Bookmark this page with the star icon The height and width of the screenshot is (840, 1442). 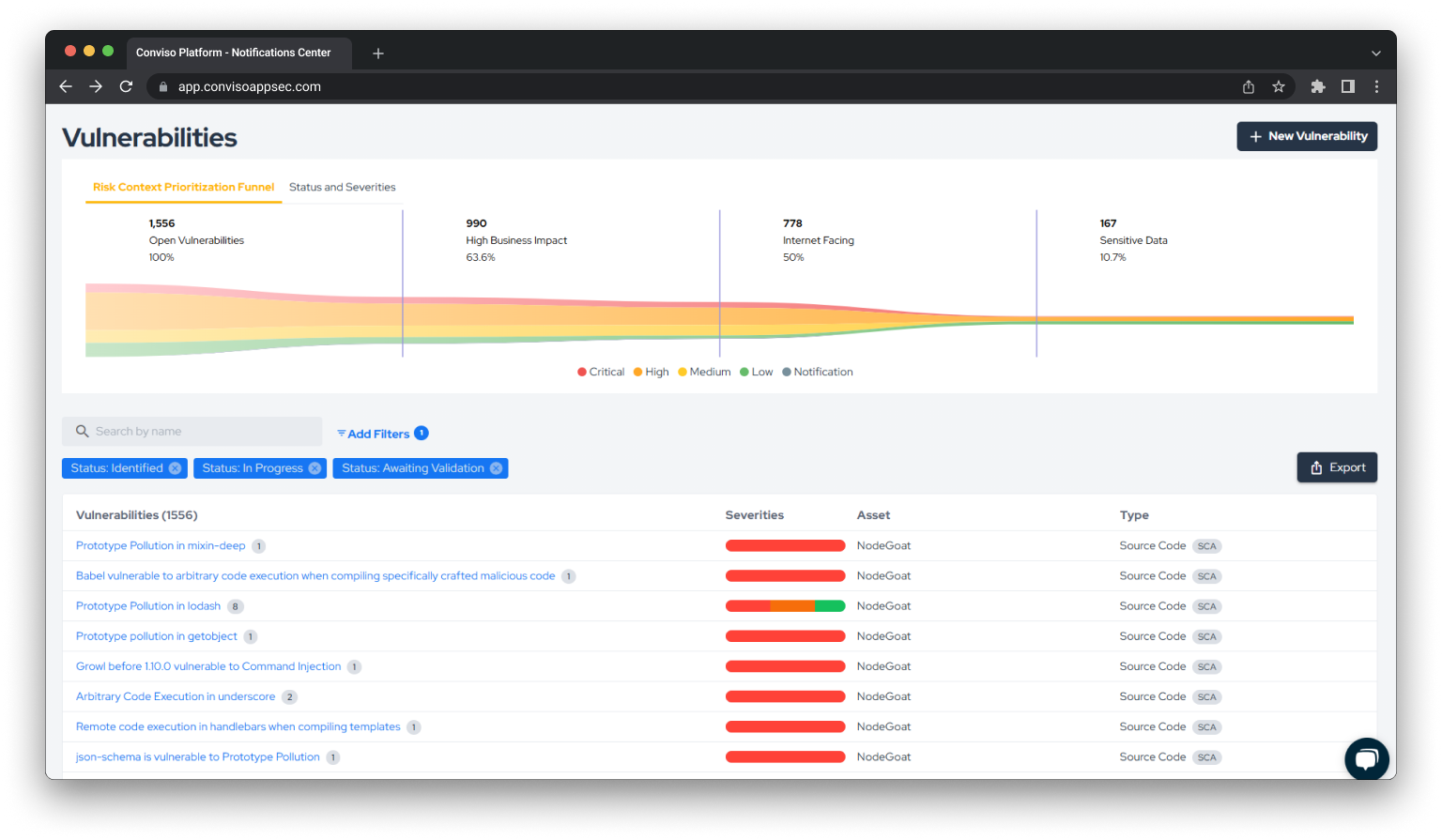1279,86
